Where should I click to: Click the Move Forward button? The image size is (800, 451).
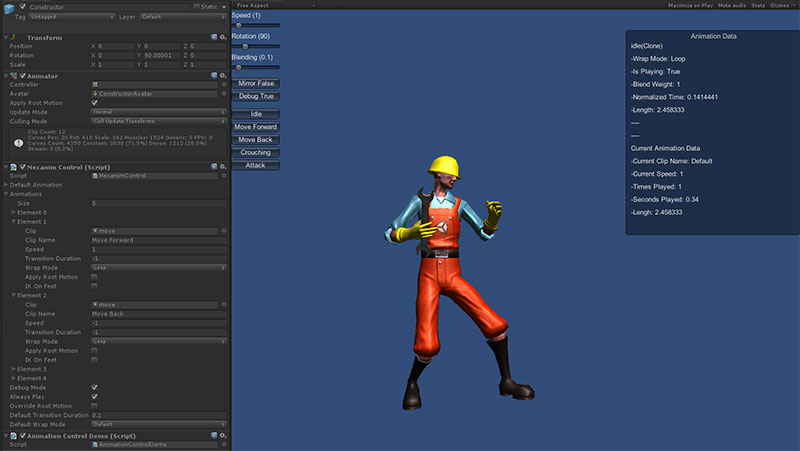click(x=256, y=127)
